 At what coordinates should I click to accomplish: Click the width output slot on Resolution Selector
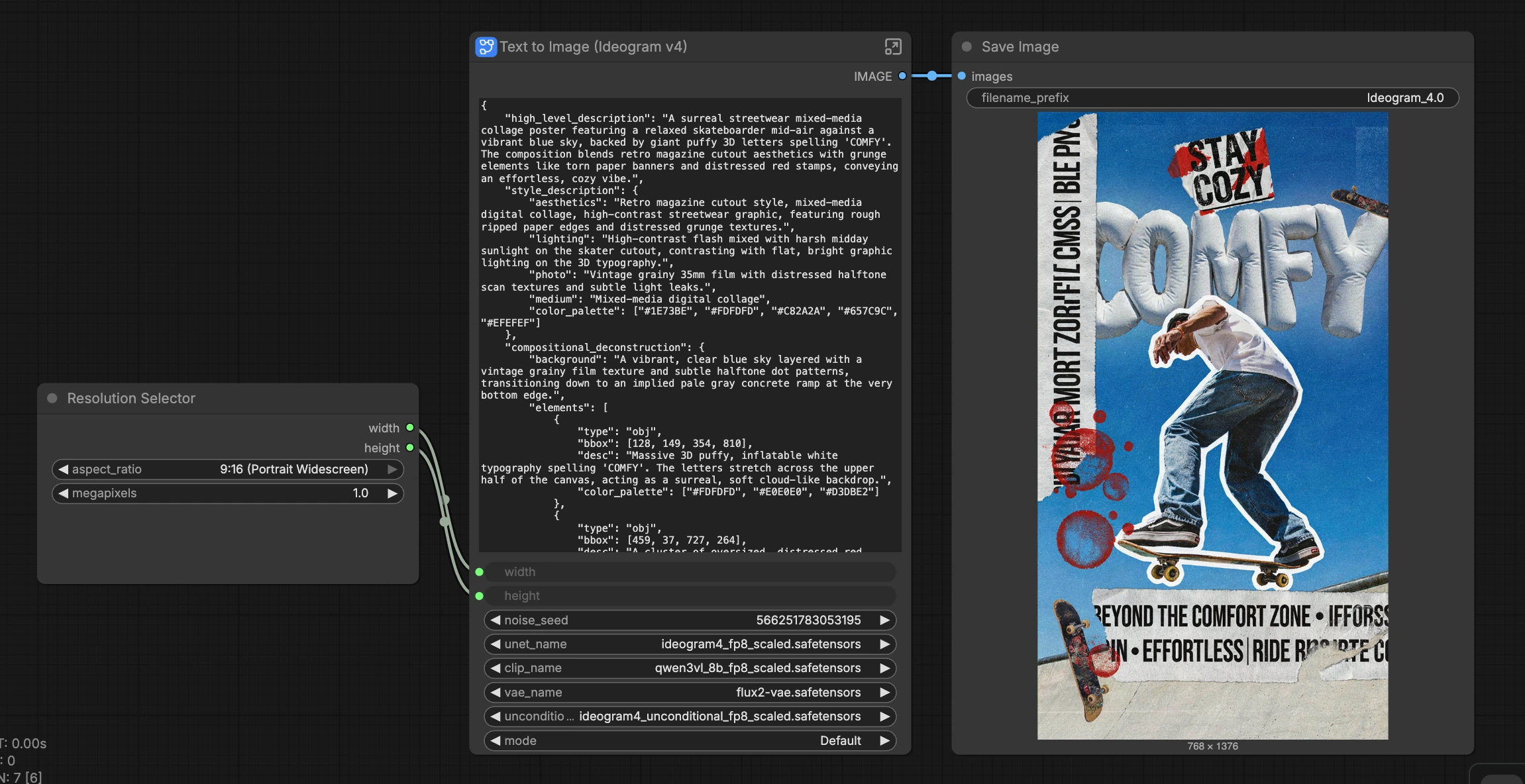pos(410,428)
